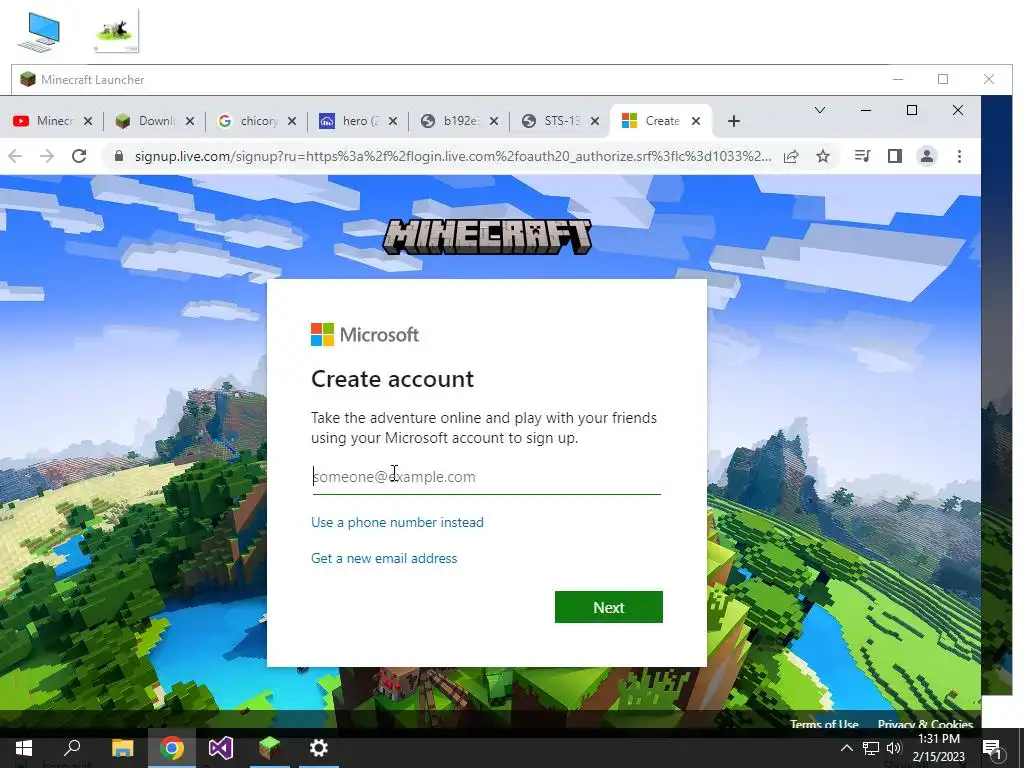Close the Create account tab
1024x768 pixels.
tap(696, 121)
